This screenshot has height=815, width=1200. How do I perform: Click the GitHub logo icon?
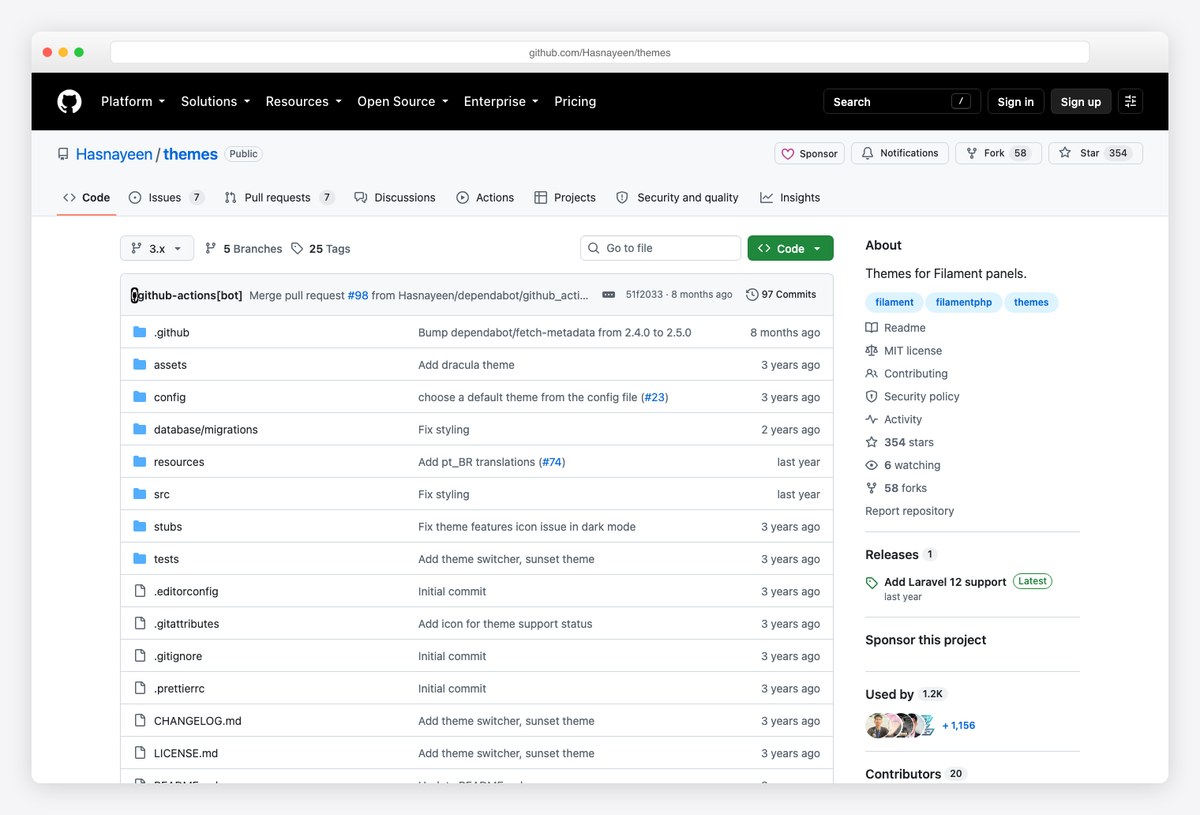[x=69, y=101]
